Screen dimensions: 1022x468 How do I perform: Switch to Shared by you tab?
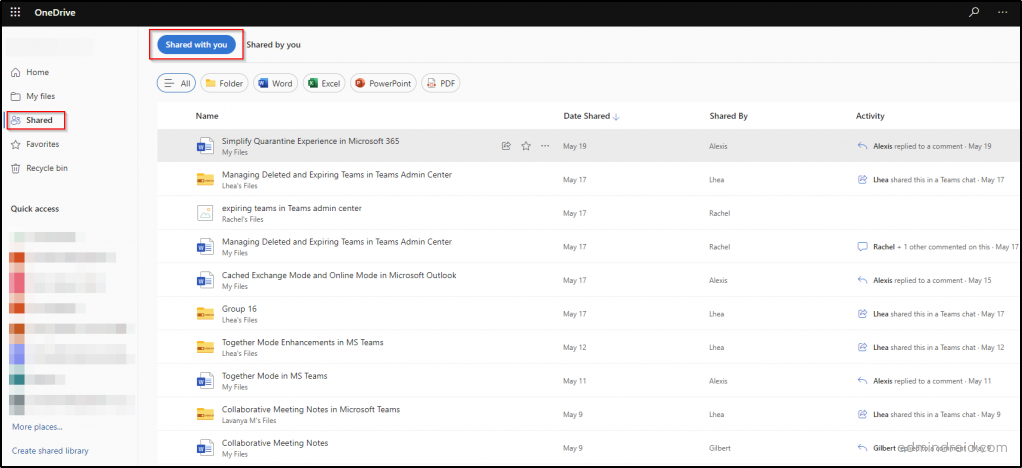tap(273, 45)
